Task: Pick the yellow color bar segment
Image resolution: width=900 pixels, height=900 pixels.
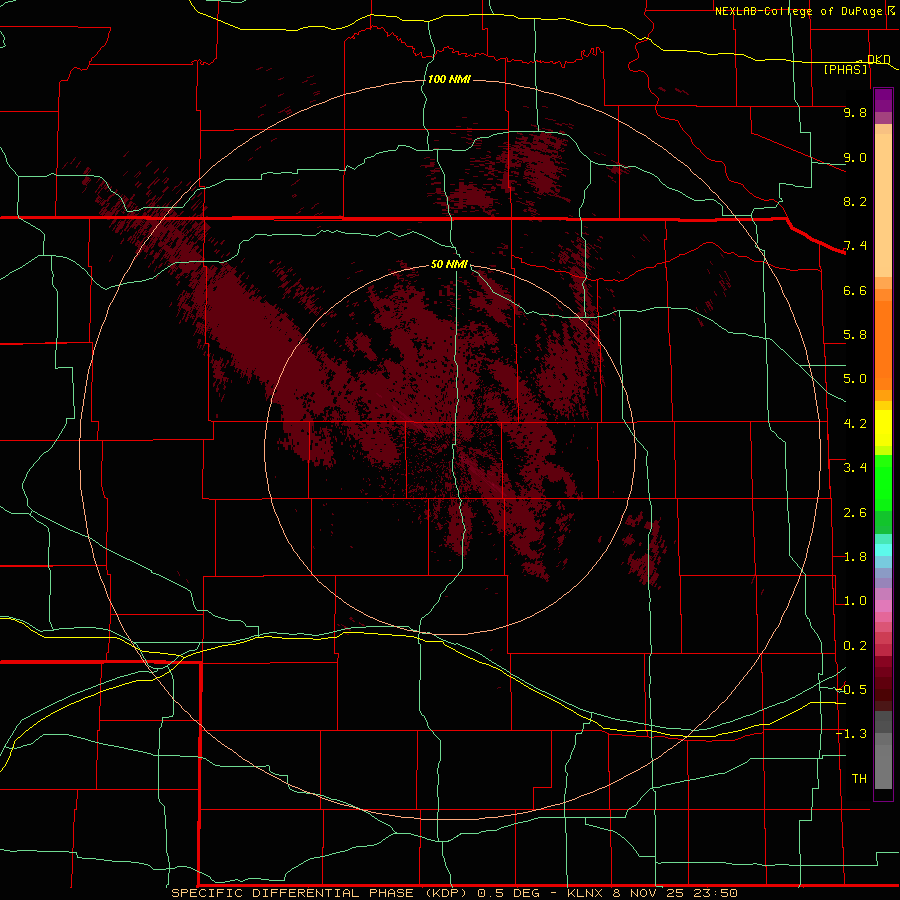Action: [x=883, y=428]
